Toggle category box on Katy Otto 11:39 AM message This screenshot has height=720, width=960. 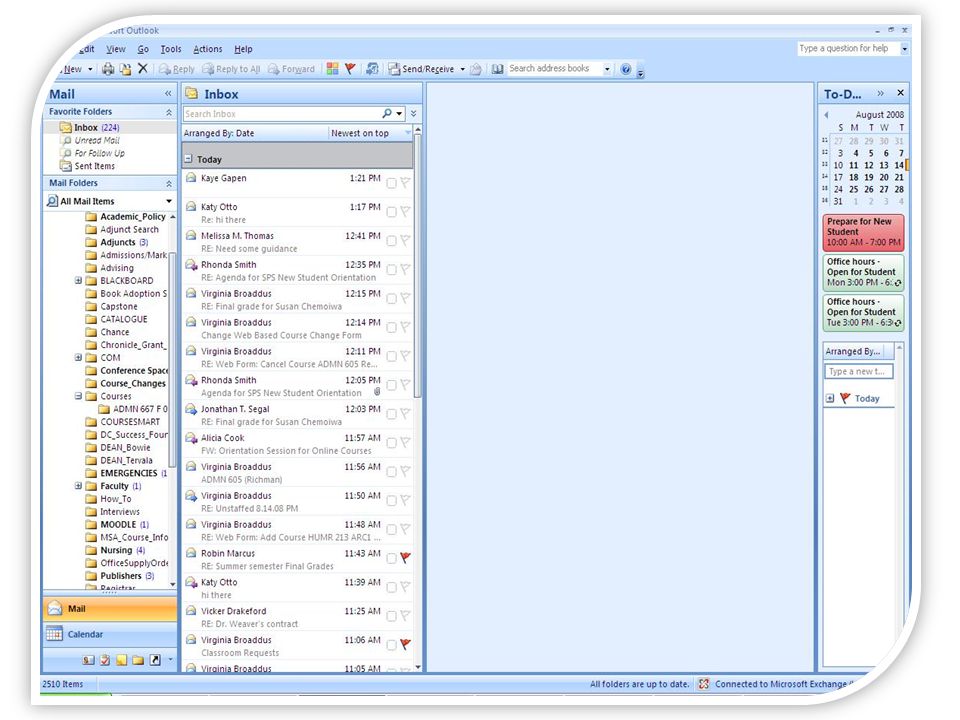pos(391,587)
